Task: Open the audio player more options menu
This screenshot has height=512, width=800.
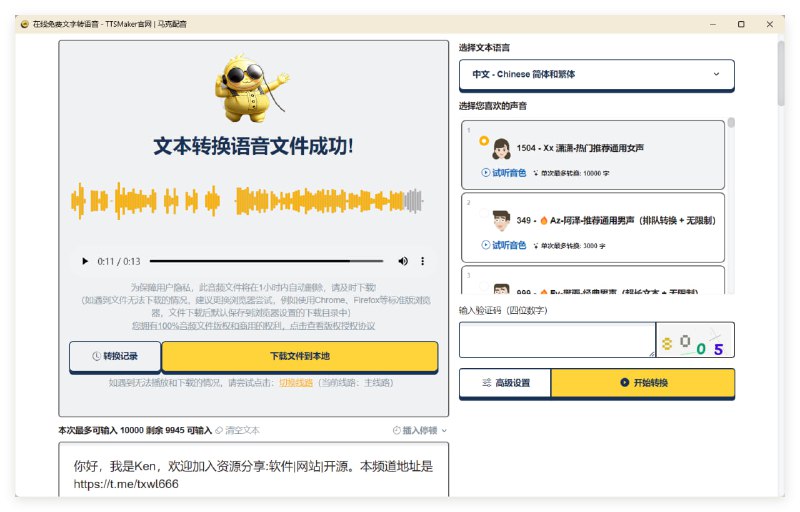Action: (x=422, y=261)
